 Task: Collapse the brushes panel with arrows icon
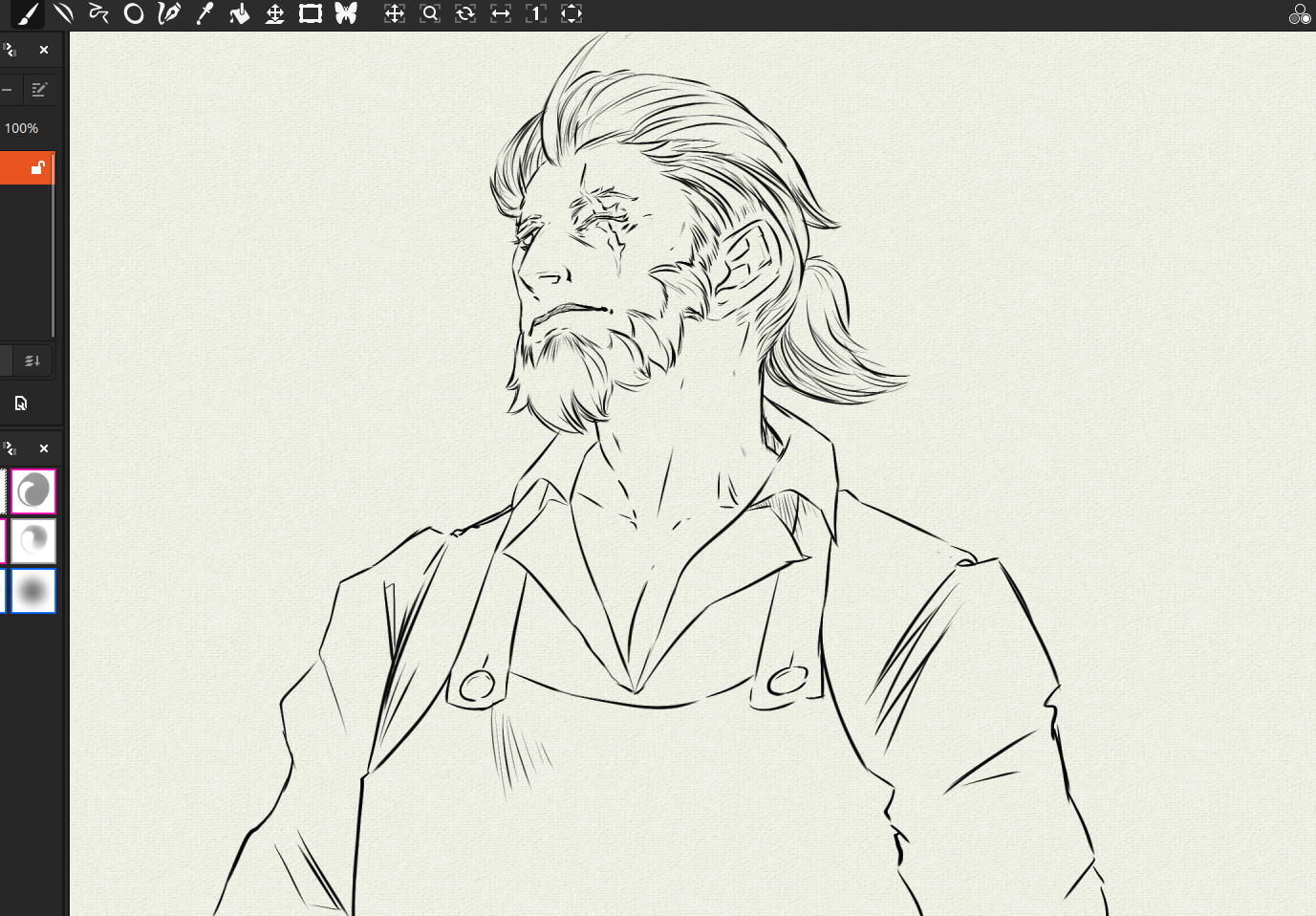10,448
